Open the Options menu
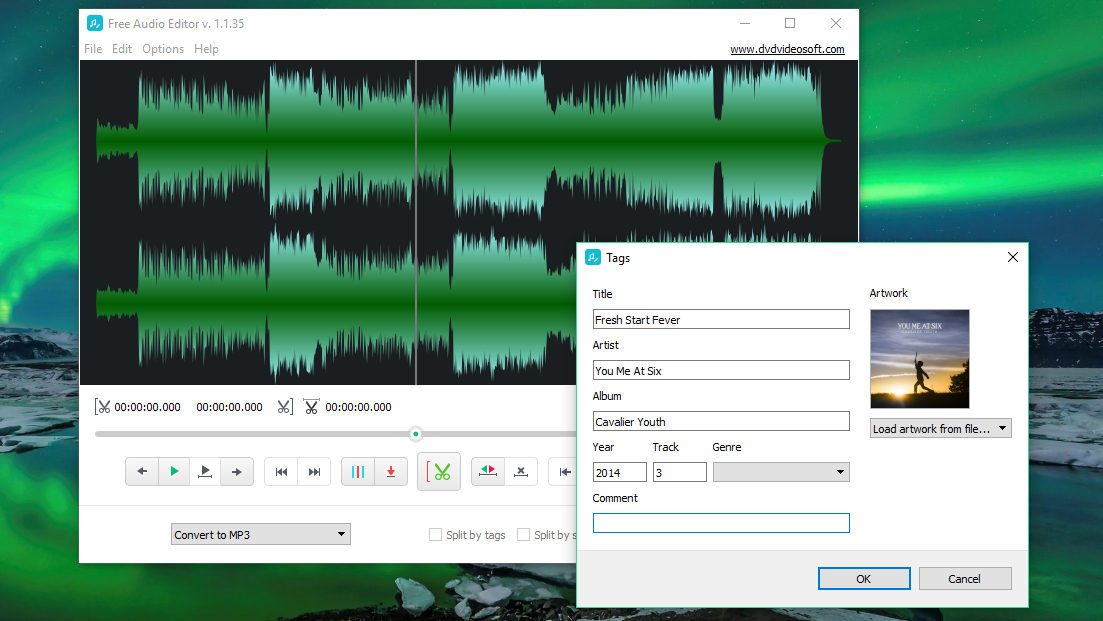1103x621 pixels. [x=162, y=48]
